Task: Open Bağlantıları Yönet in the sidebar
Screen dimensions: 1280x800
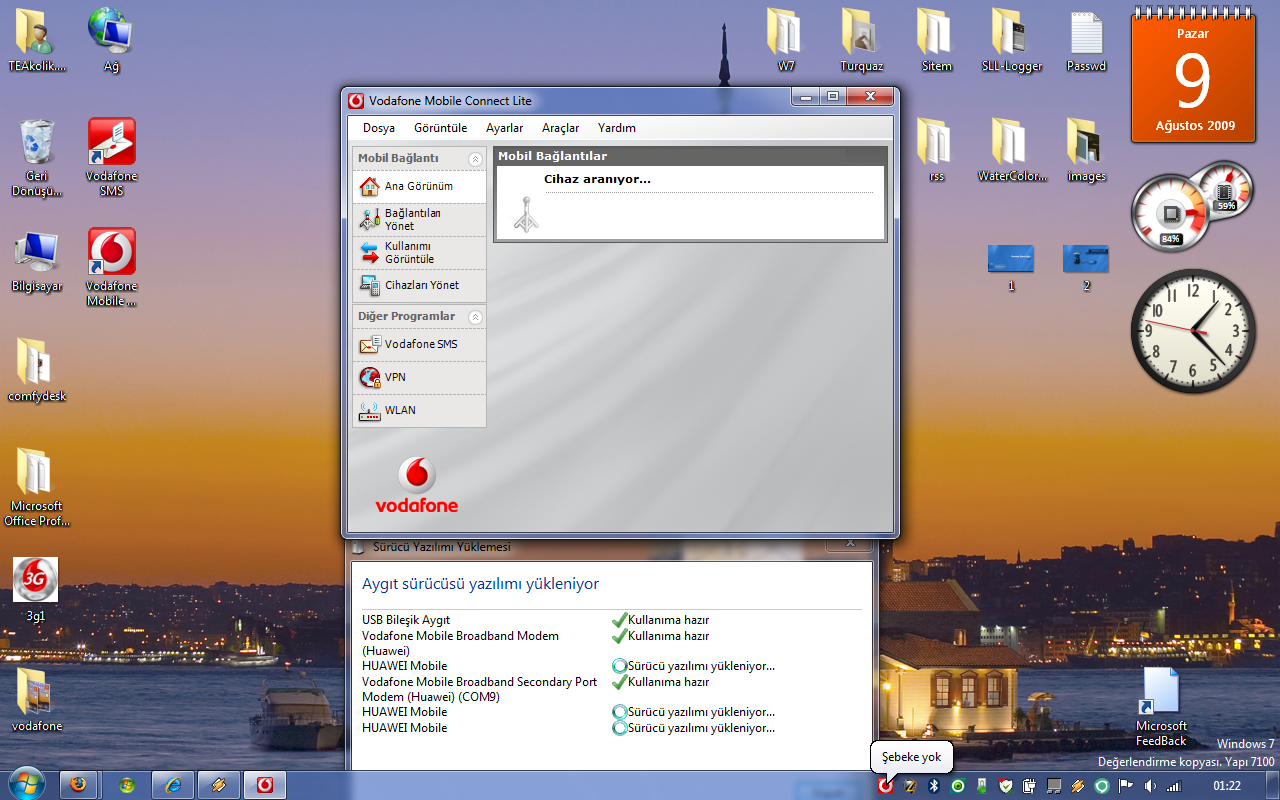Action: (420, 220)
